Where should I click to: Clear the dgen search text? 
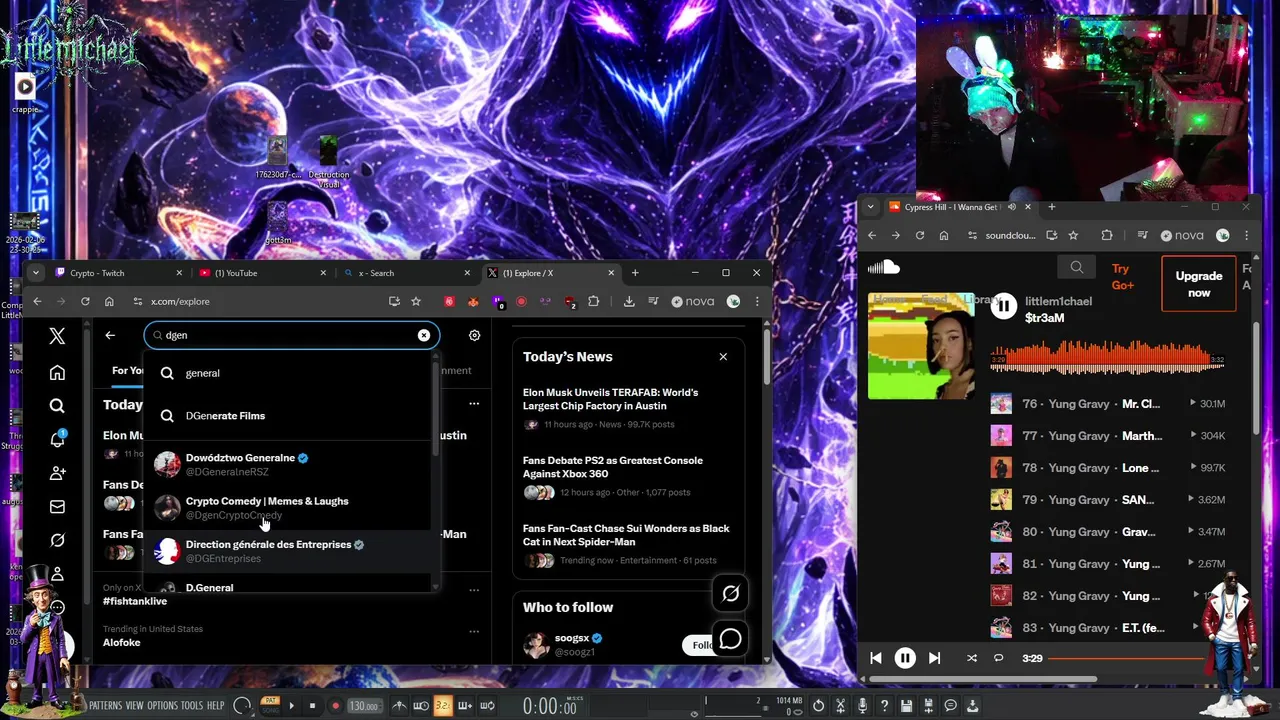tap(424, 335)
